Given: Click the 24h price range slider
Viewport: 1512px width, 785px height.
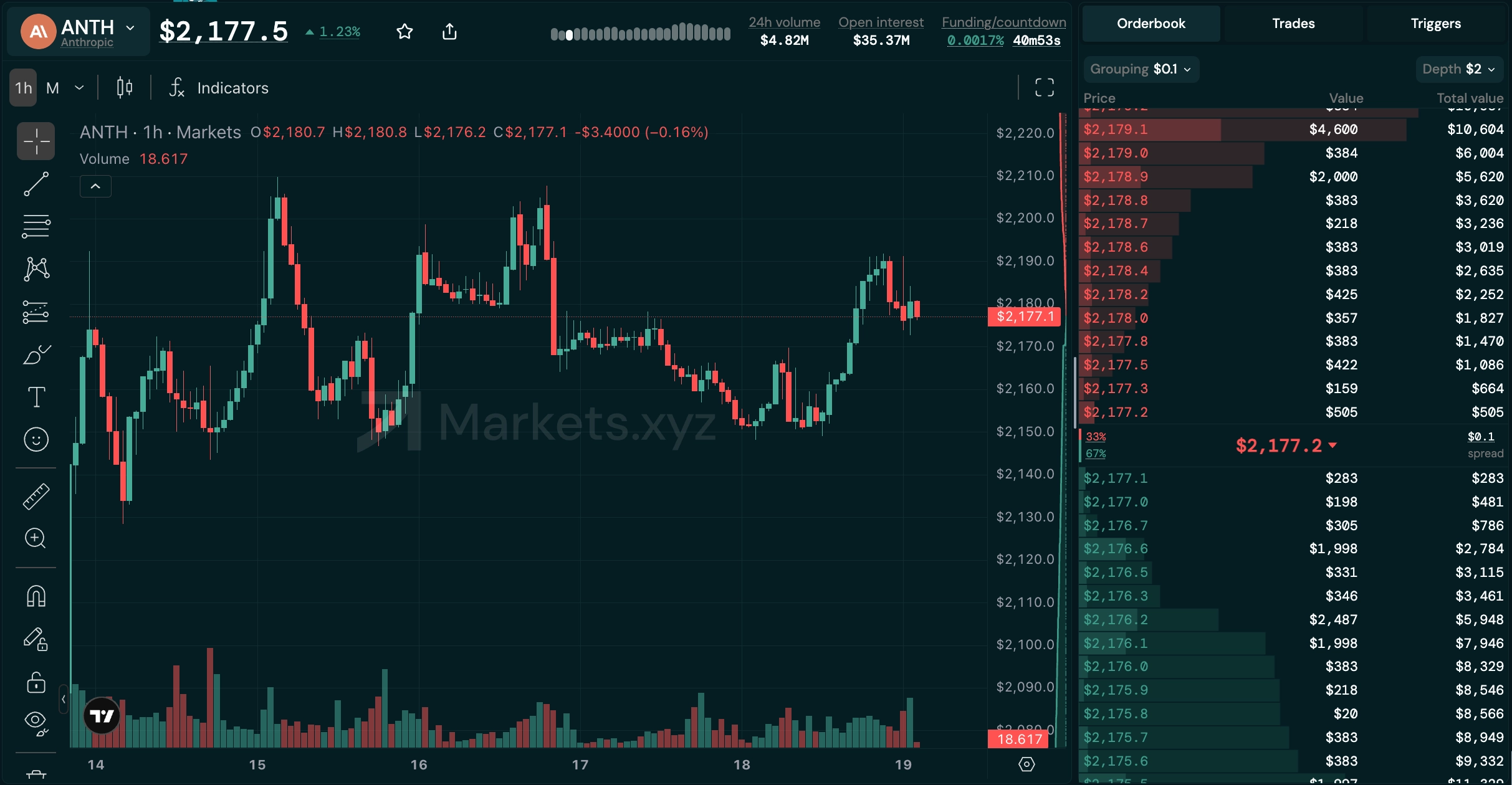Looking at the screenshot, I should click(640, 32).
